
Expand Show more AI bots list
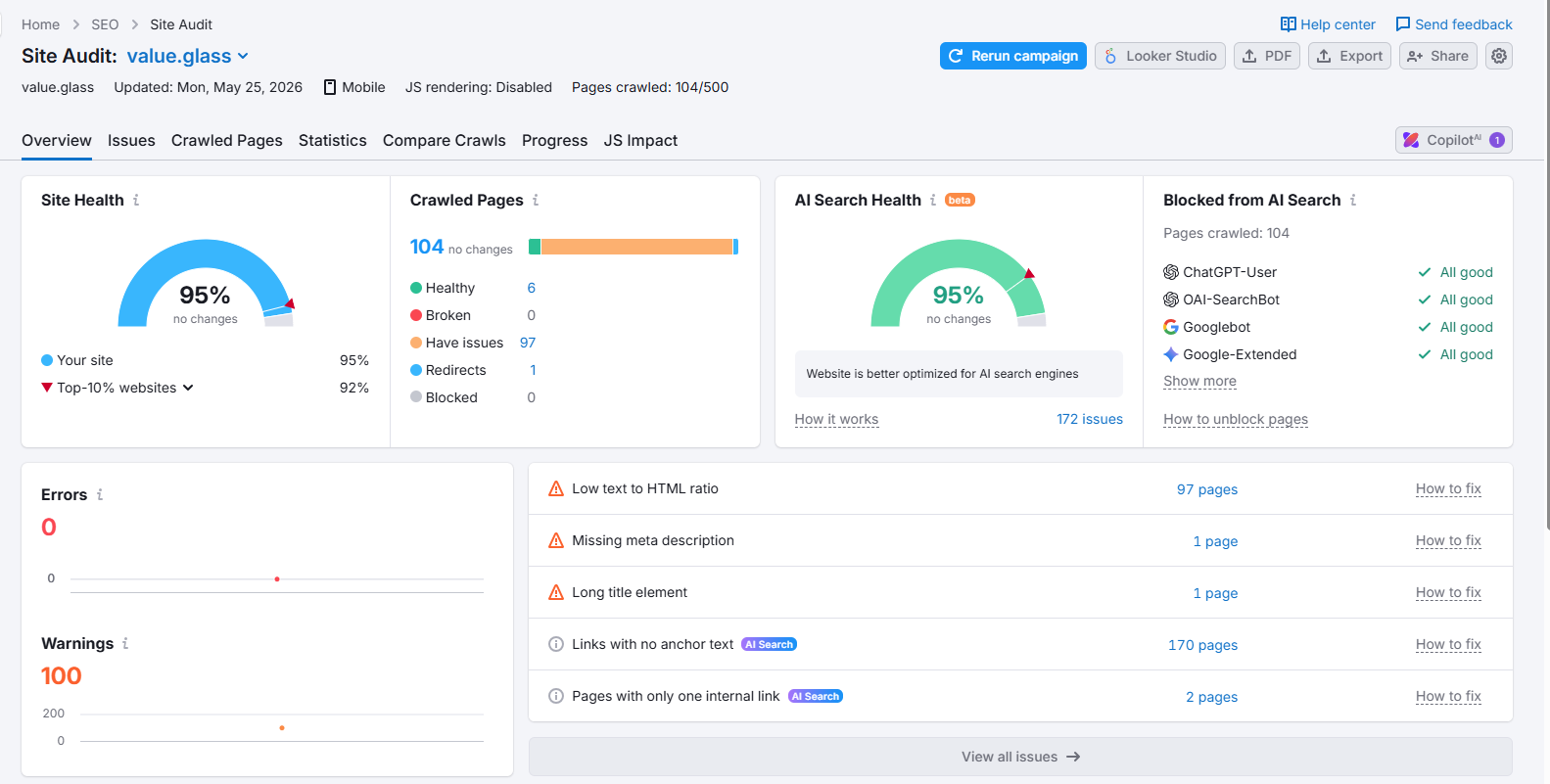(1199, 381)
